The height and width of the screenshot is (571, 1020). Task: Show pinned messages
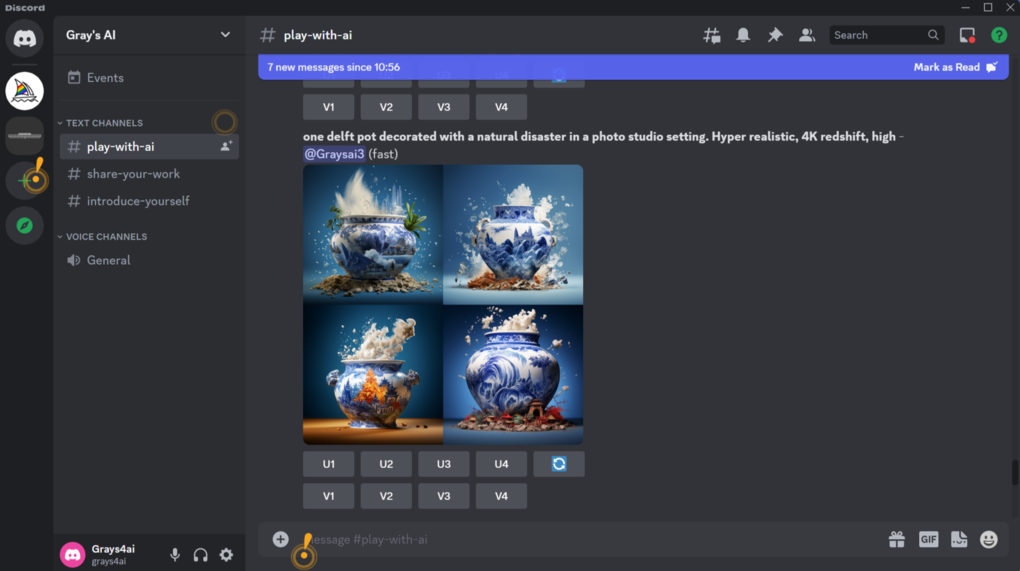(x=775, y=35)
